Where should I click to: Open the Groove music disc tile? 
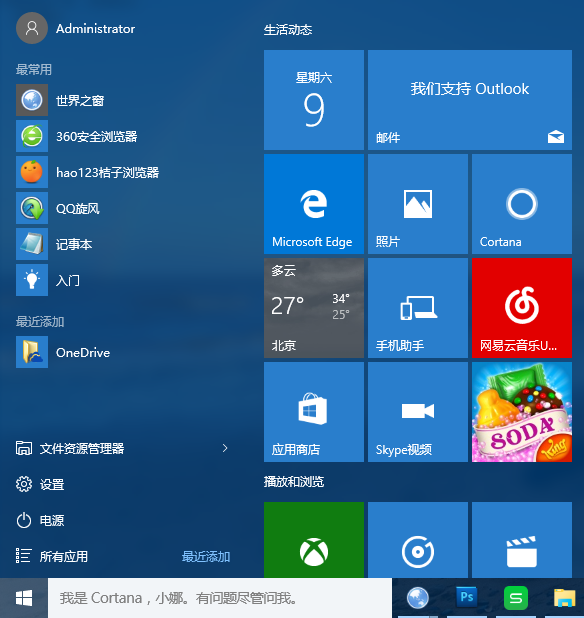coord(418,540)
